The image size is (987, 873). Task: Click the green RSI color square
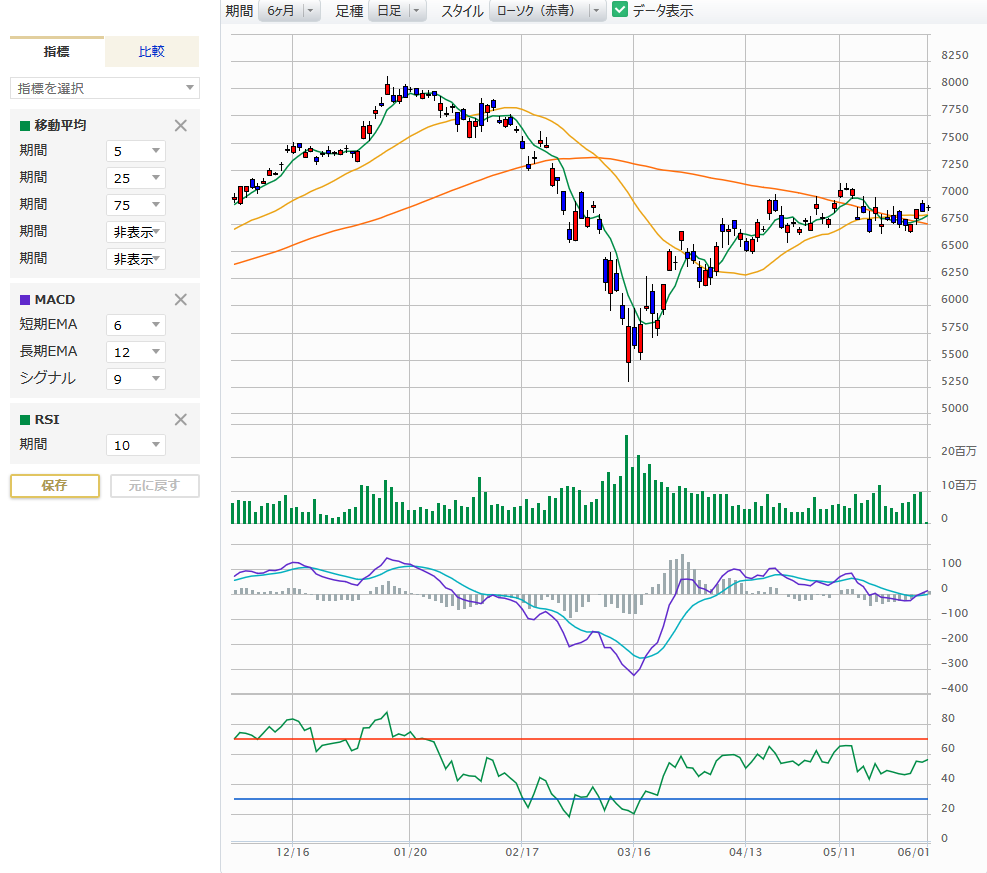coord(25,420)
